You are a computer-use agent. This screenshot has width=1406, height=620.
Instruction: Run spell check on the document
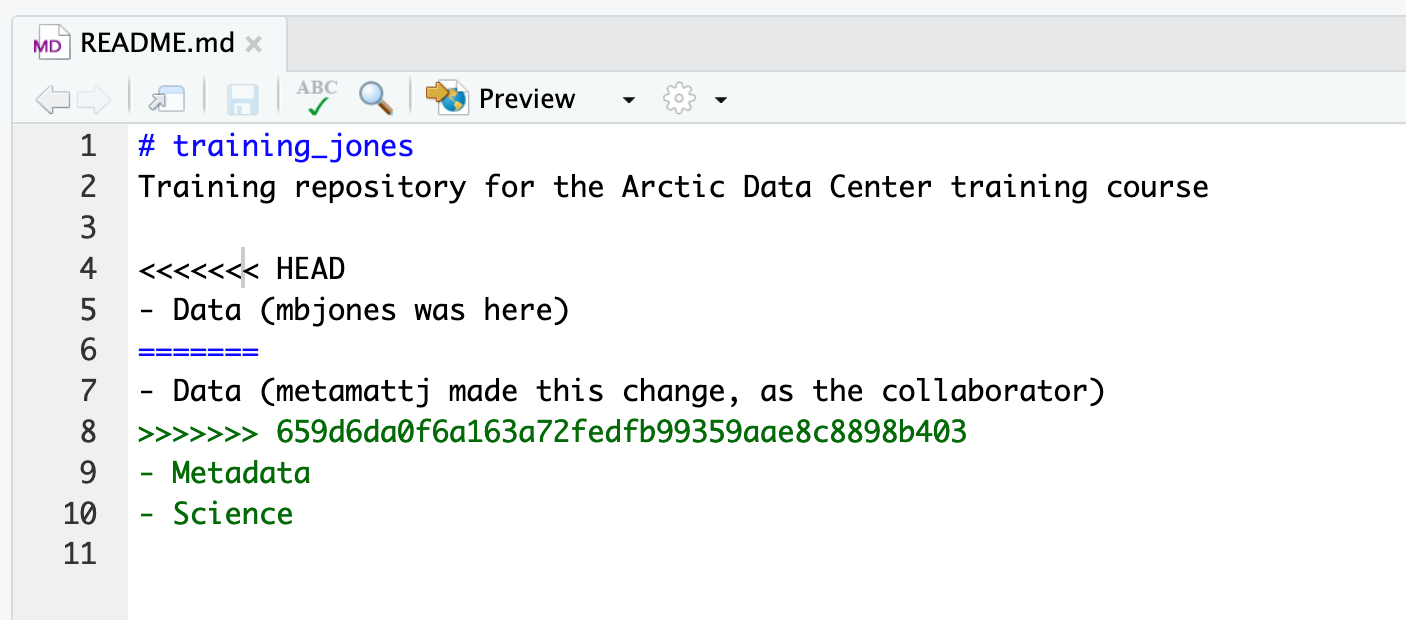pyautogui.click(x=318, y=98)
